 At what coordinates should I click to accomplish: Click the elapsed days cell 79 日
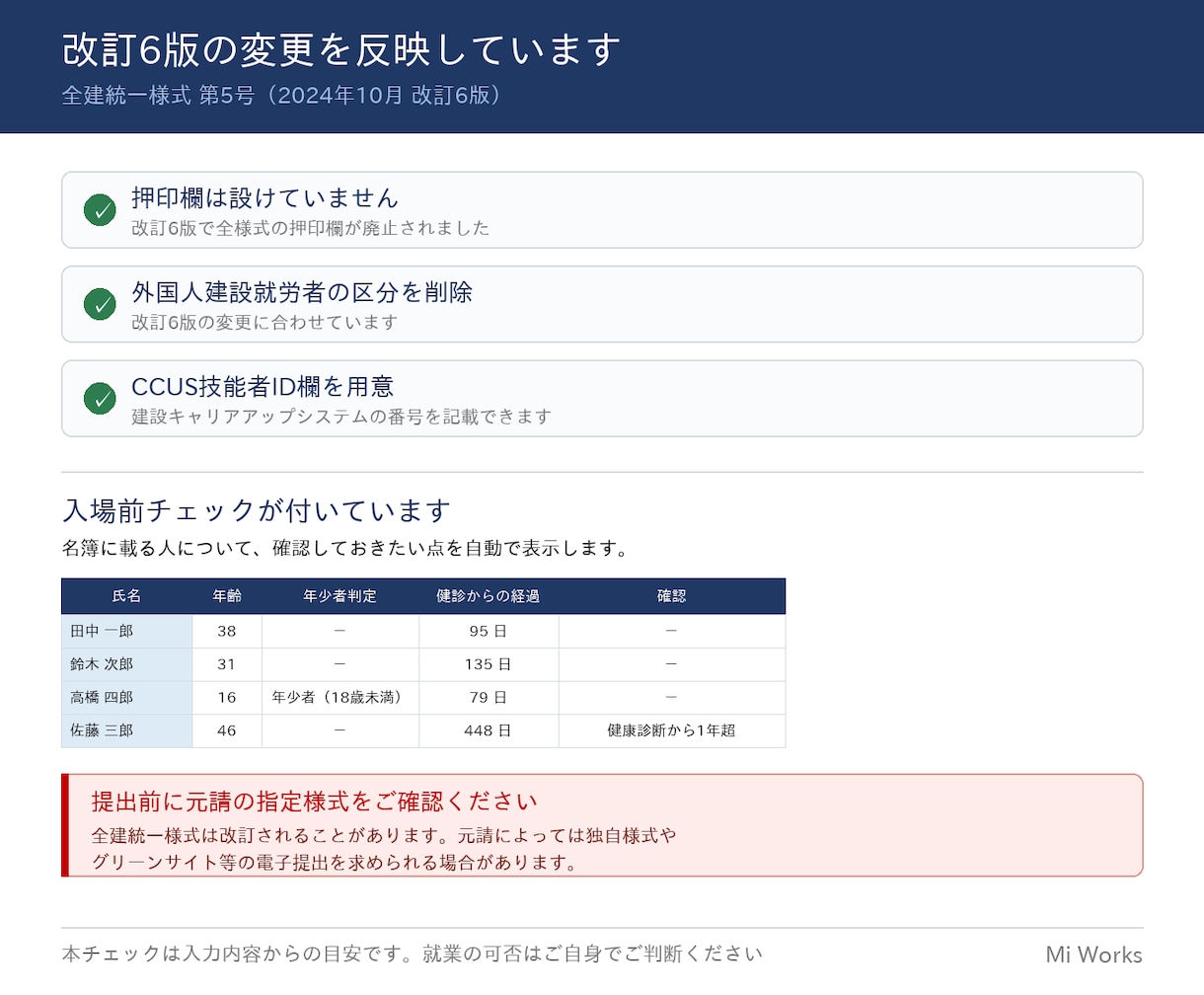pos(489,698)
